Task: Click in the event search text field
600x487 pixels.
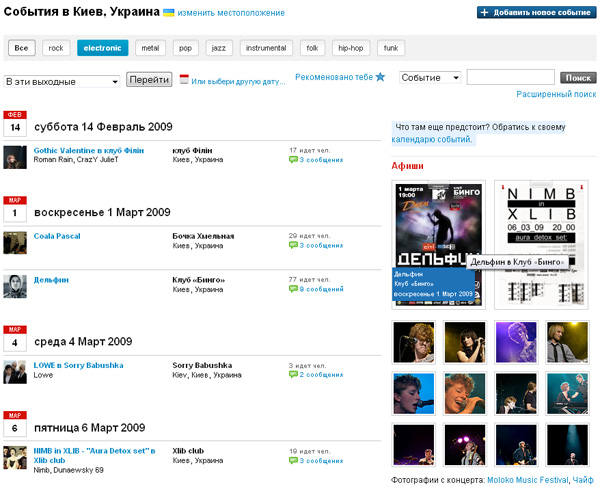Action: [510, 77]
